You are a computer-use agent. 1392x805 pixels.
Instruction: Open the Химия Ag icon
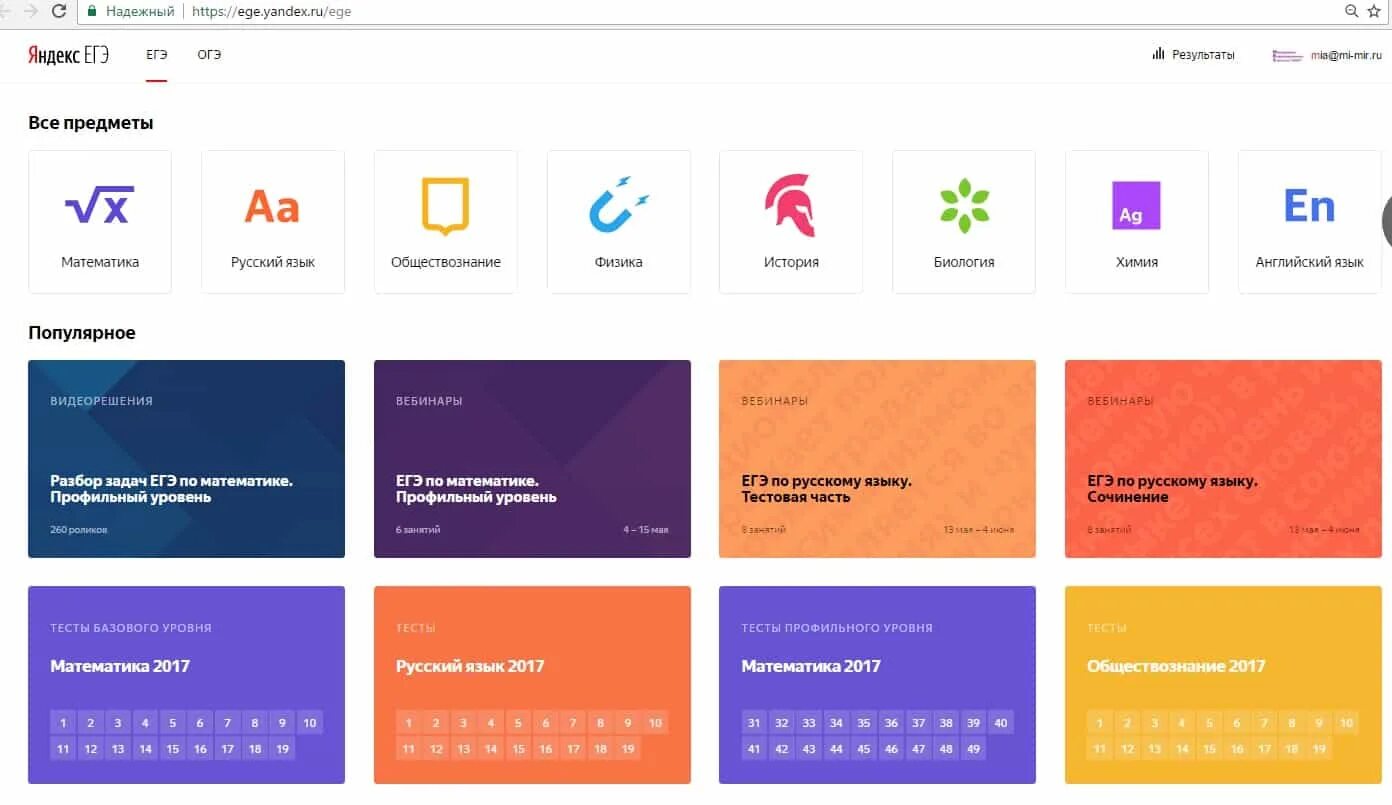tap(1136, 206)
